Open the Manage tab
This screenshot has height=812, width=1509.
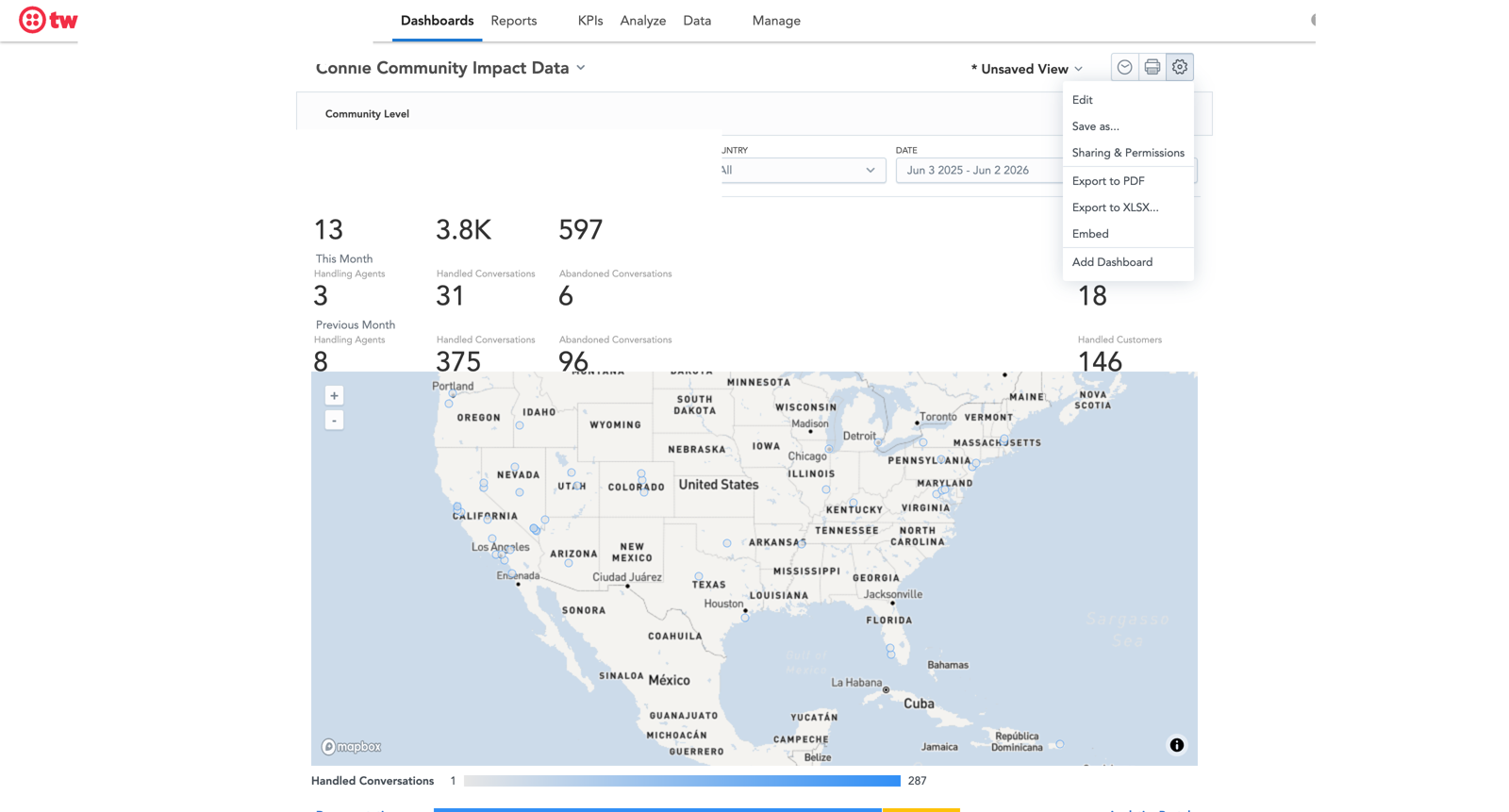coord(776,21)
